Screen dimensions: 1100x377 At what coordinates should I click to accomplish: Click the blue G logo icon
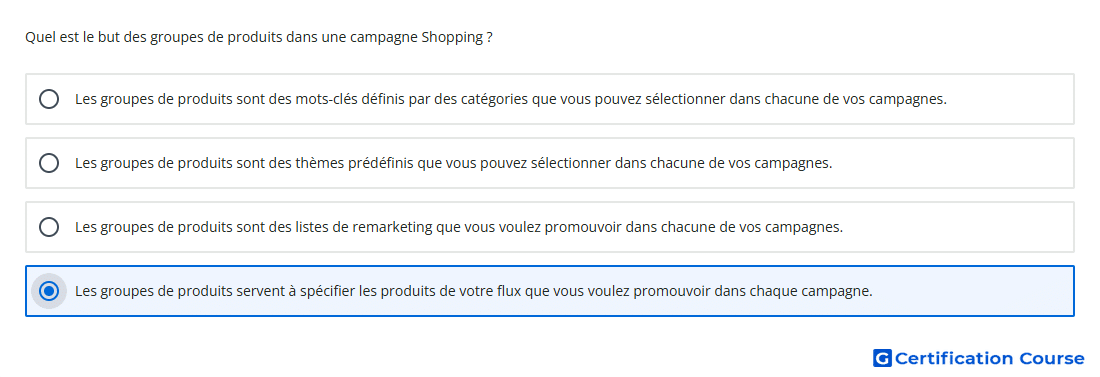click(882, 358)
